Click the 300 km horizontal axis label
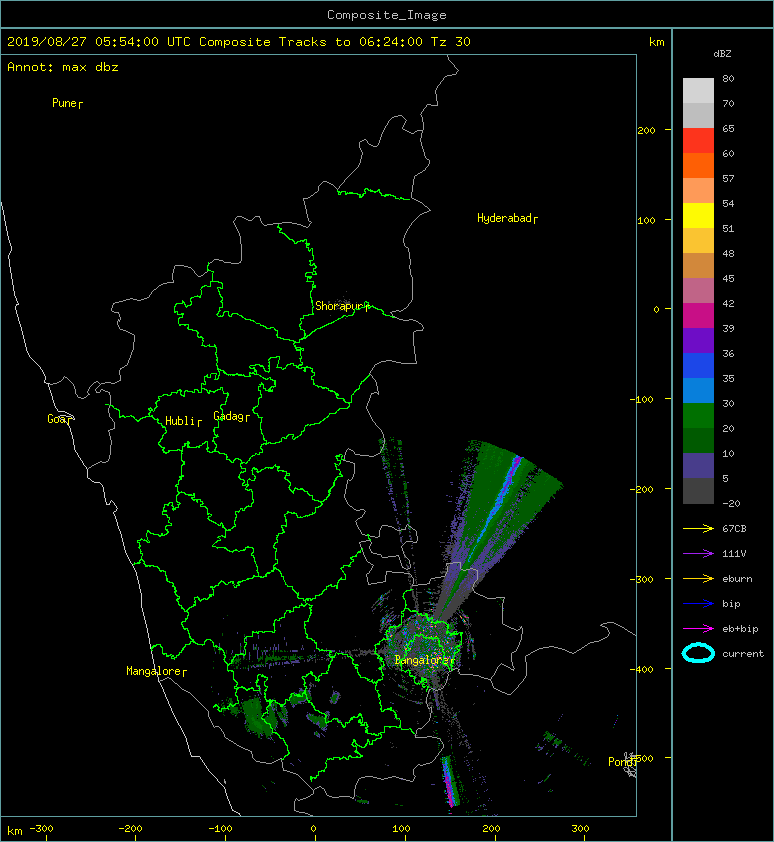This screenshot has width=774, height=842. coord(580,829)
